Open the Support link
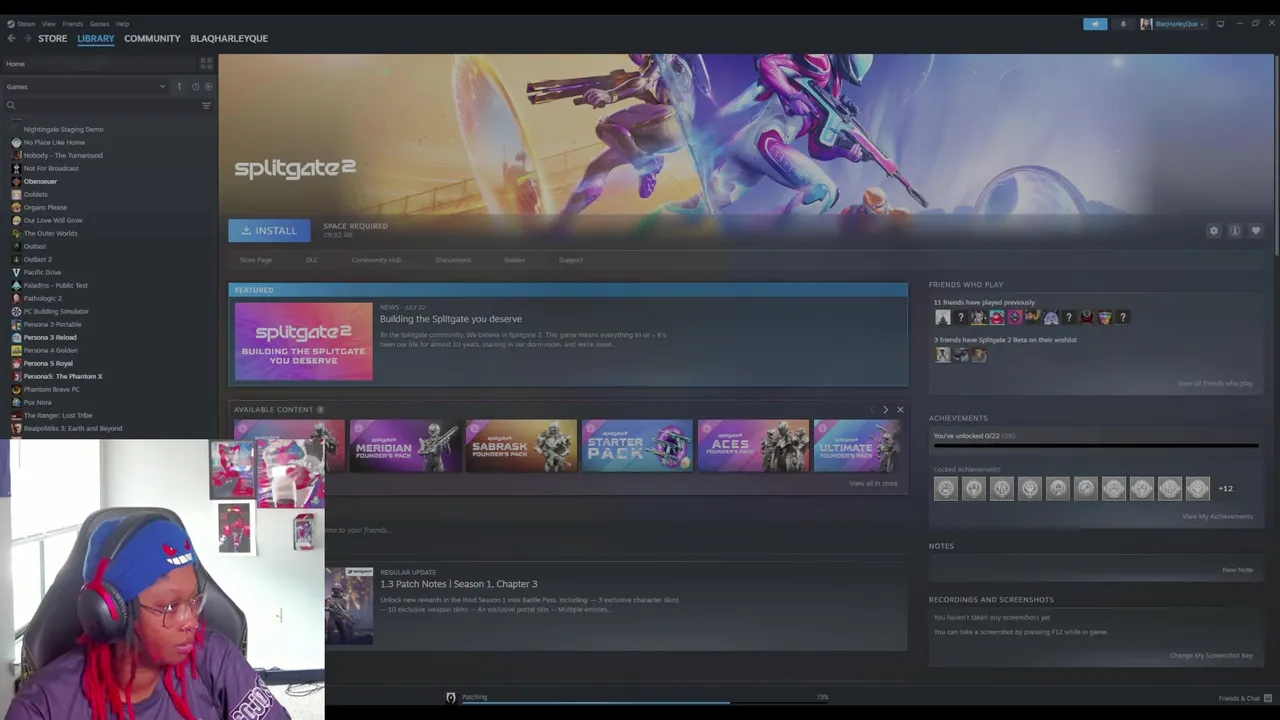 pos(571,260)
